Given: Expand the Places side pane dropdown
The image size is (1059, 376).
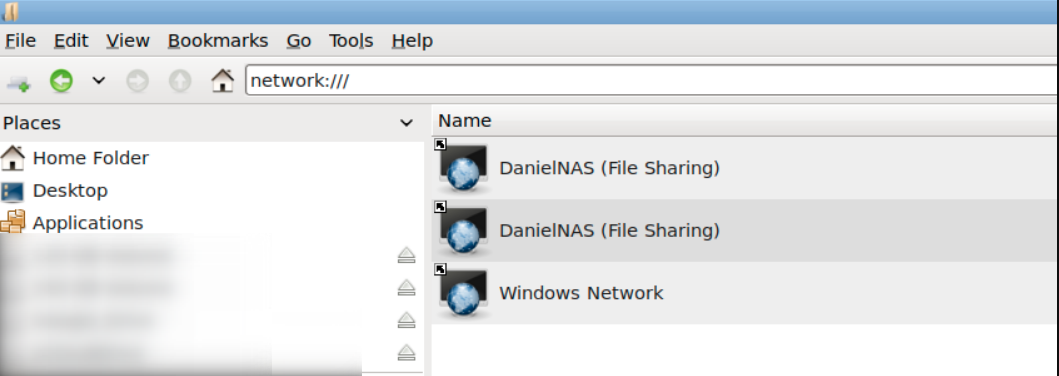Looking at the screenshot, I should click(406, 123).
